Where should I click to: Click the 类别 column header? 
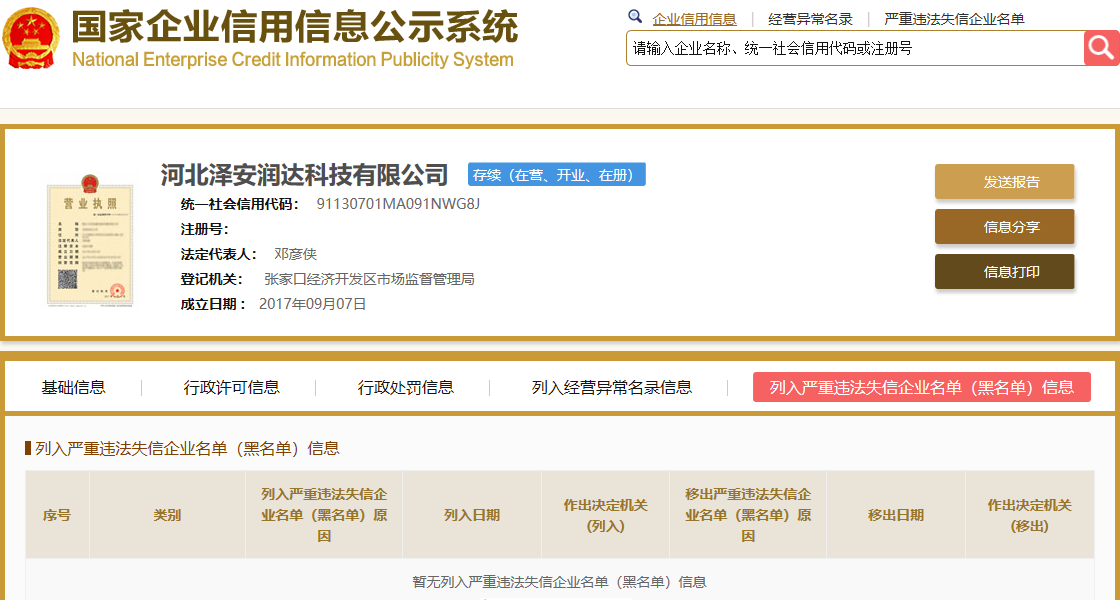(x=167, y=515)
